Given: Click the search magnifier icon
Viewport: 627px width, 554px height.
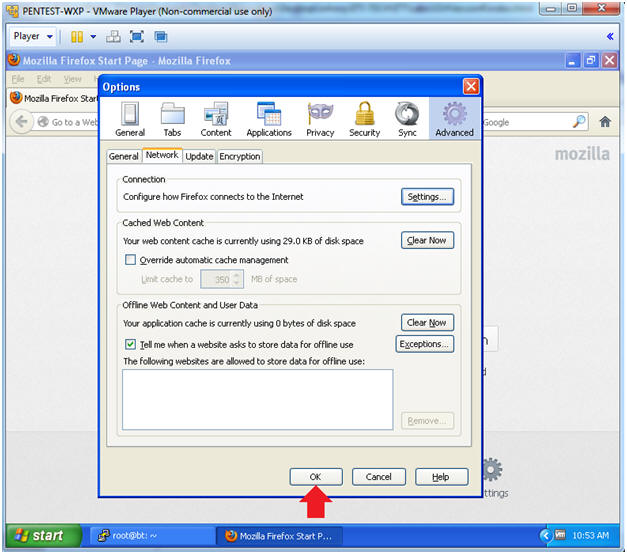Looking at the screenshot, I should click(579, 122).
